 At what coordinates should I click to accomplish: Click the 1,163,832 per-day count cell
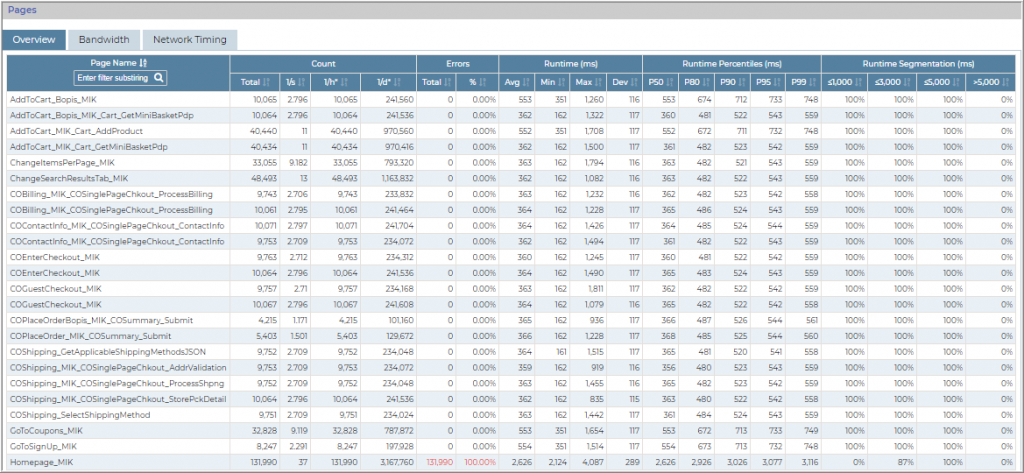click(x=396, y=178)
